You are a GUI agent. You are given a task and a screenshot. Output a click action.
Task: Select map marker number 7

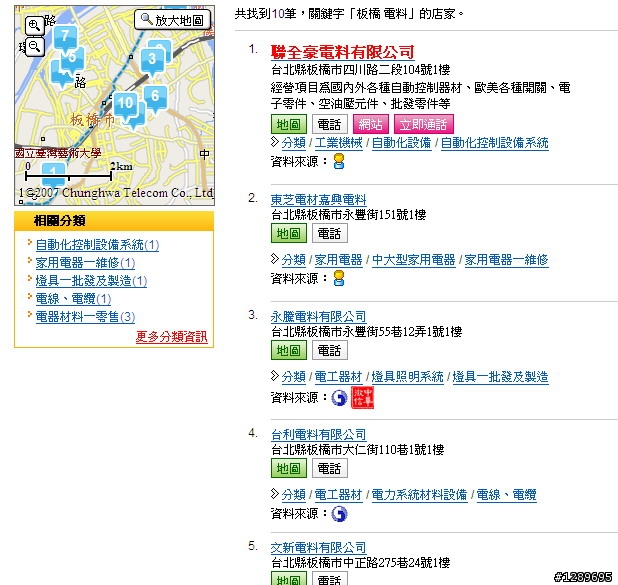pyautogui.click(x=65, y=38)
